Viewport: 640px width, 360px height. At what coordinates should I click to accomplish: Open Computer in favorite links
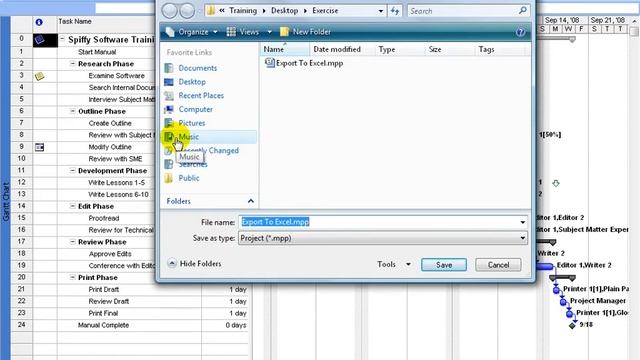pos(196,109)
